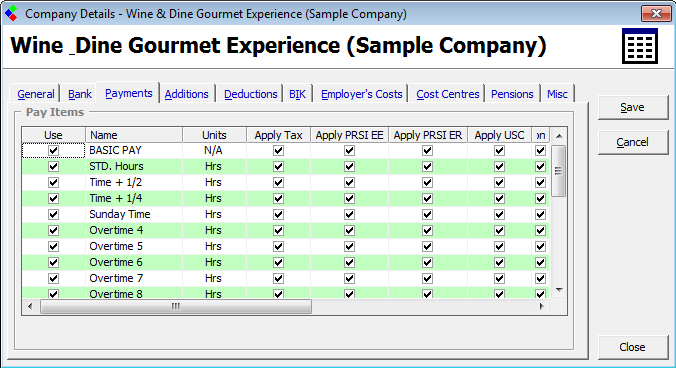This screenshot has height=368, width=676.
Task: Click the horizontal scroll left arrow
Action: coord(30,306)
